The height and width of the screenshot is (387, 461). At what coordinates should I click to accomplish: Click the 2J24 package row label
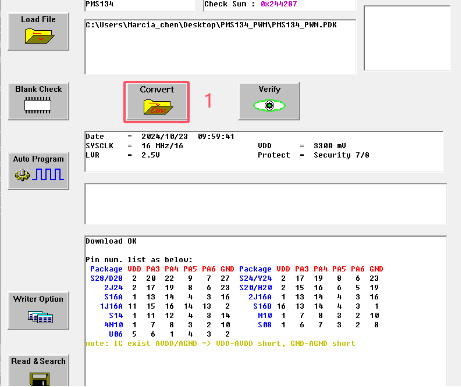113,288
